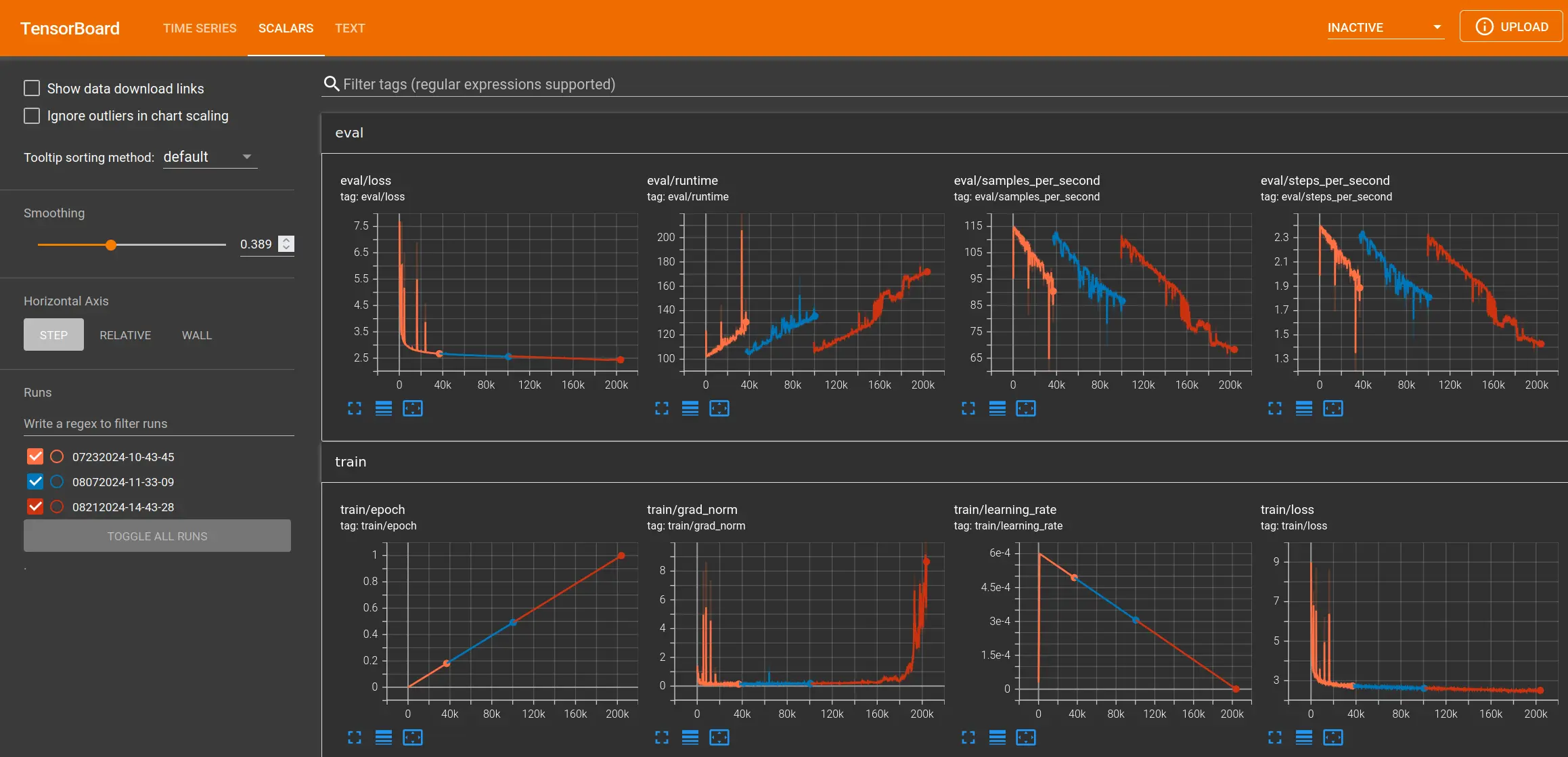Uncheck run 08212024-14-43-28
The image size is (1568, 757).
pos(35,506)
